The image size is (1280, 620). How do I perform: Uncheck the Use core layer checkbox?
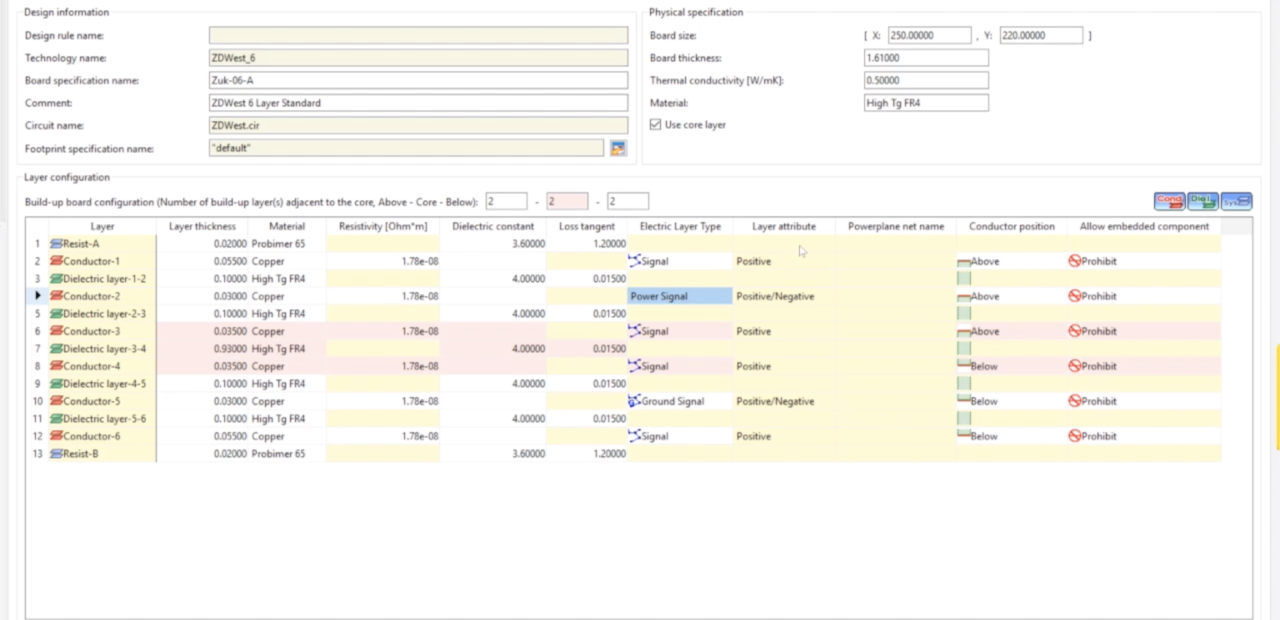[655, 124]
